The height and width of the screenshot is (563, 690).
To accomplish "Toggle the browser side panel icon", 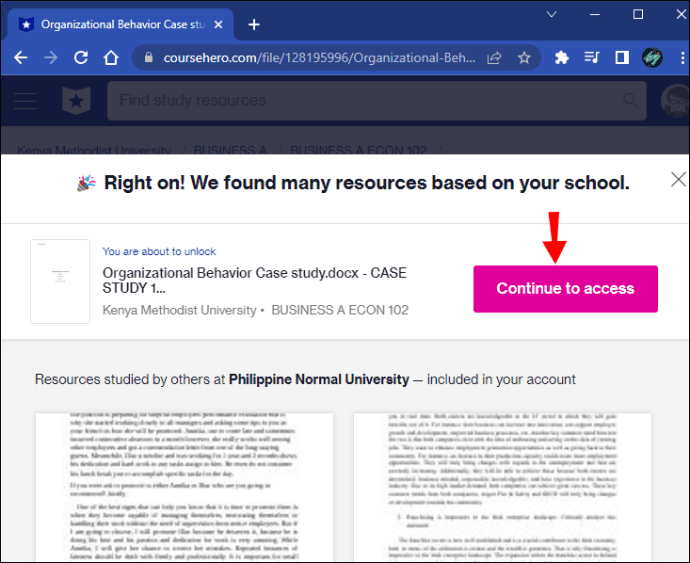I will point(622,58).
